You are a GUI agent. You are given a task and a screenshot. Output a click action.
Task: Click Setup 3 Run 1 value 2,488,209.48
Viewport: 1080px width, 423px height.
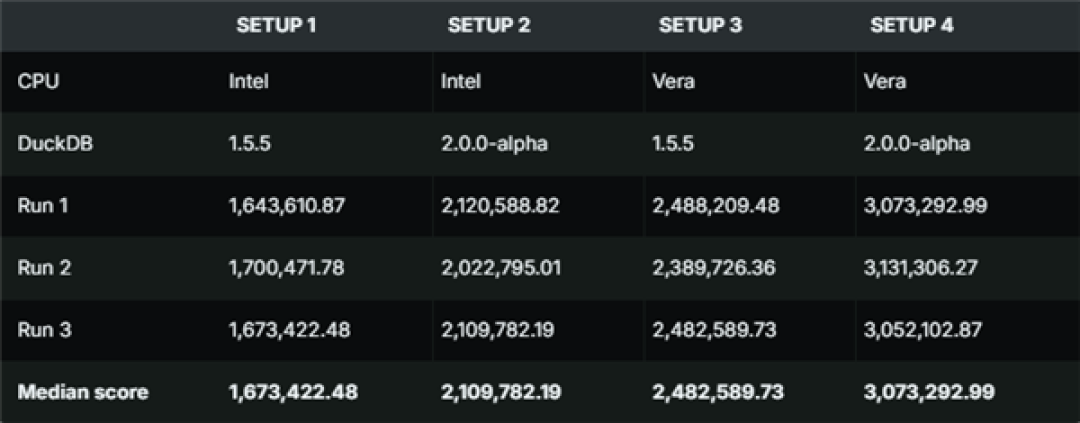click(x=716, y=206)
